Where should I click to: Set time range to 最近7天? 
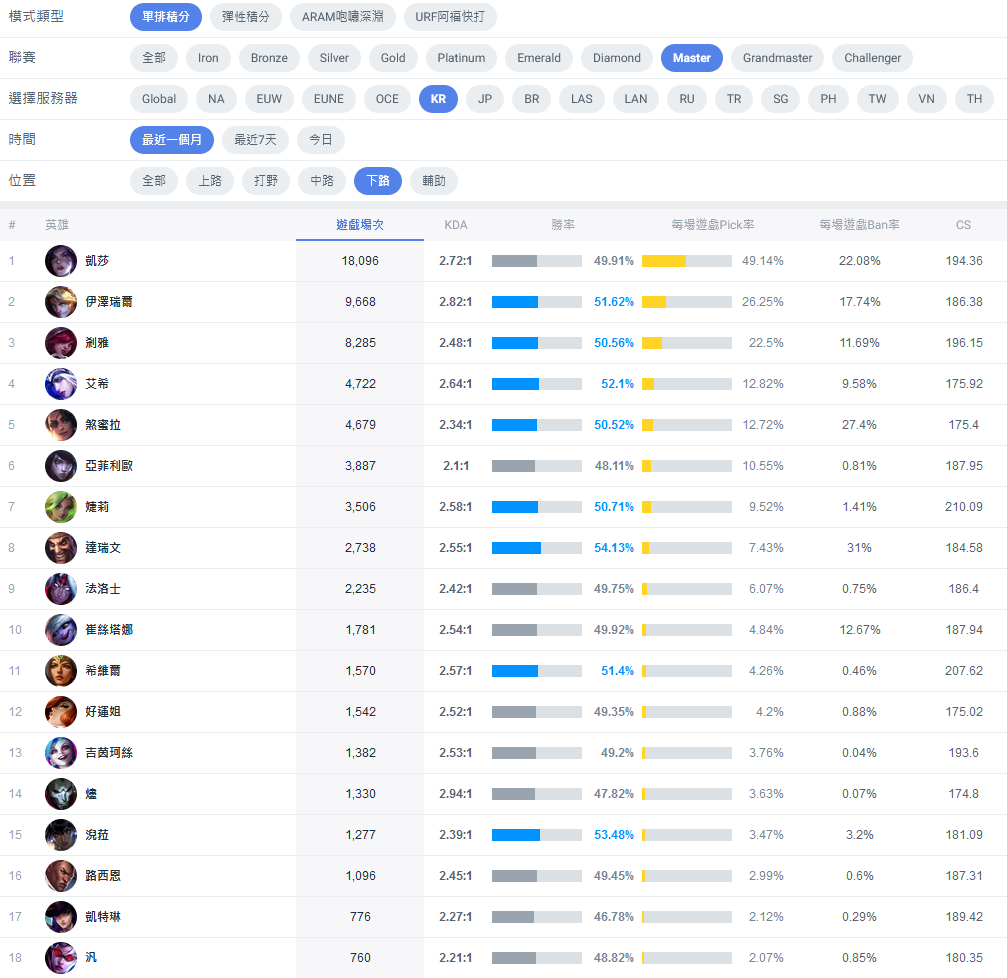click(256, 140)
